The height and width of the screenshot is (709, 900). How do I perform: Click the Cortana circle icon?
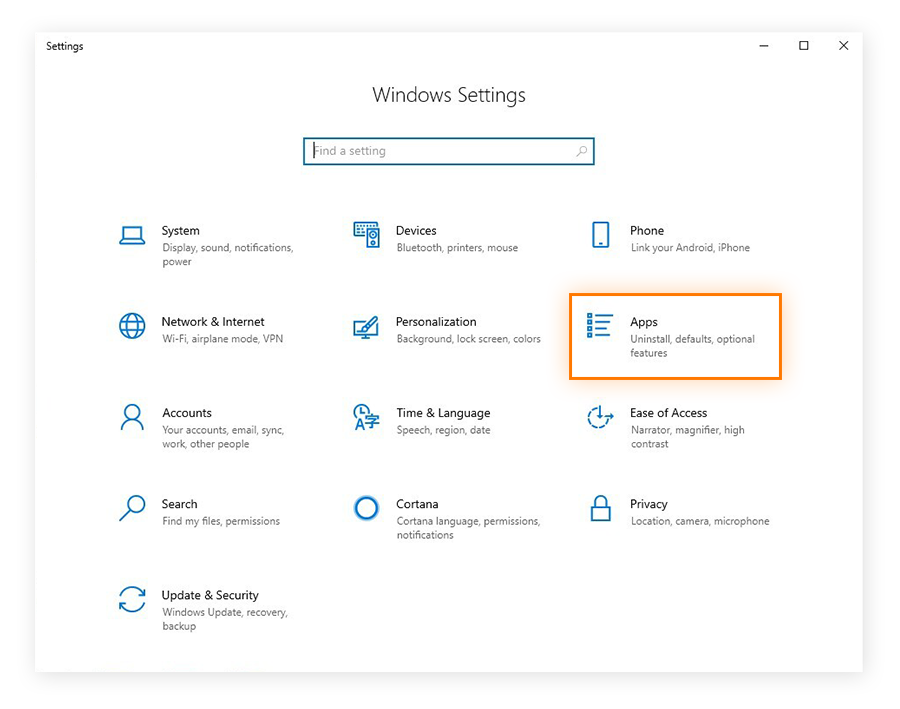point(366,508)
